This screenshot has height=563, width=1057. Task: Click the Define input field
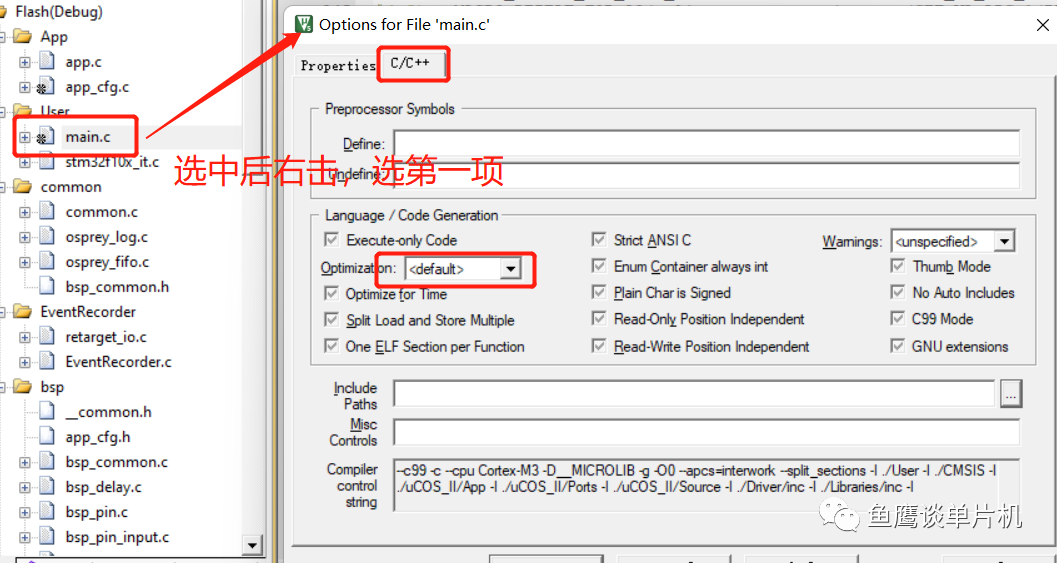[706, 144]
